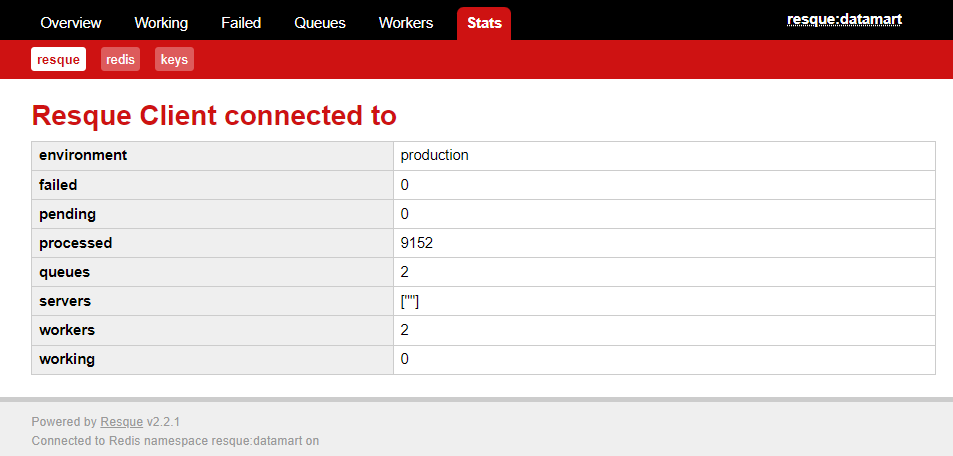This screenshot has height=456, width=953.
Task: Follow the Resque link in footer
Action: click(122, 422)
